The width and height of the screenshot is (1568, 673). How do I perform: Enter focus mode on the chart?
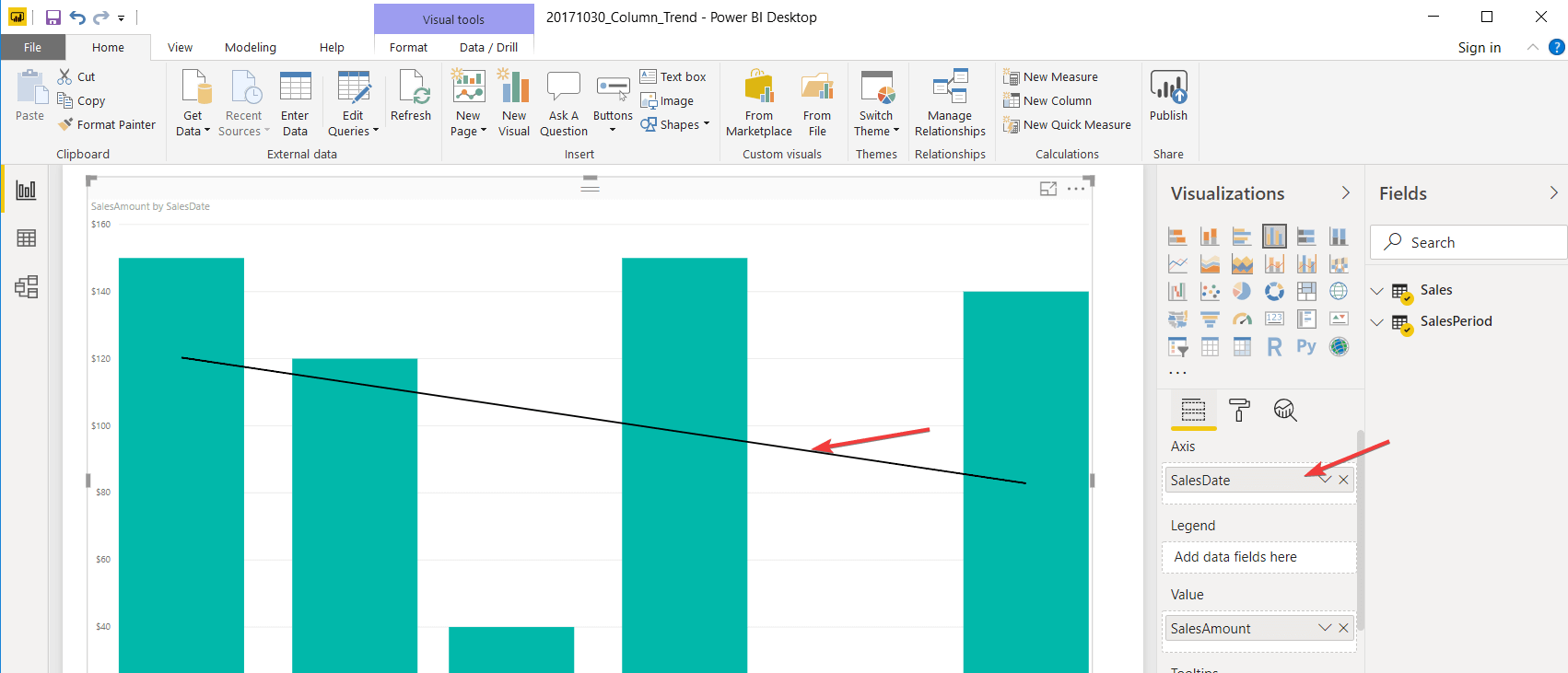click(x=1048, y=189)
